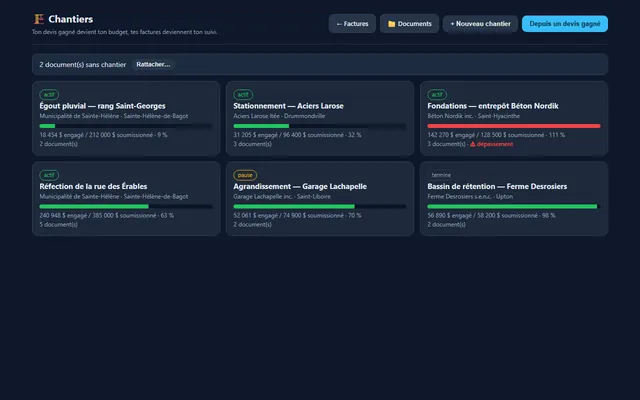This screenshot has height=400, width=640.
Task: Click '2 document(s)' in Égout pluvial card
Action: click(58, 144)
